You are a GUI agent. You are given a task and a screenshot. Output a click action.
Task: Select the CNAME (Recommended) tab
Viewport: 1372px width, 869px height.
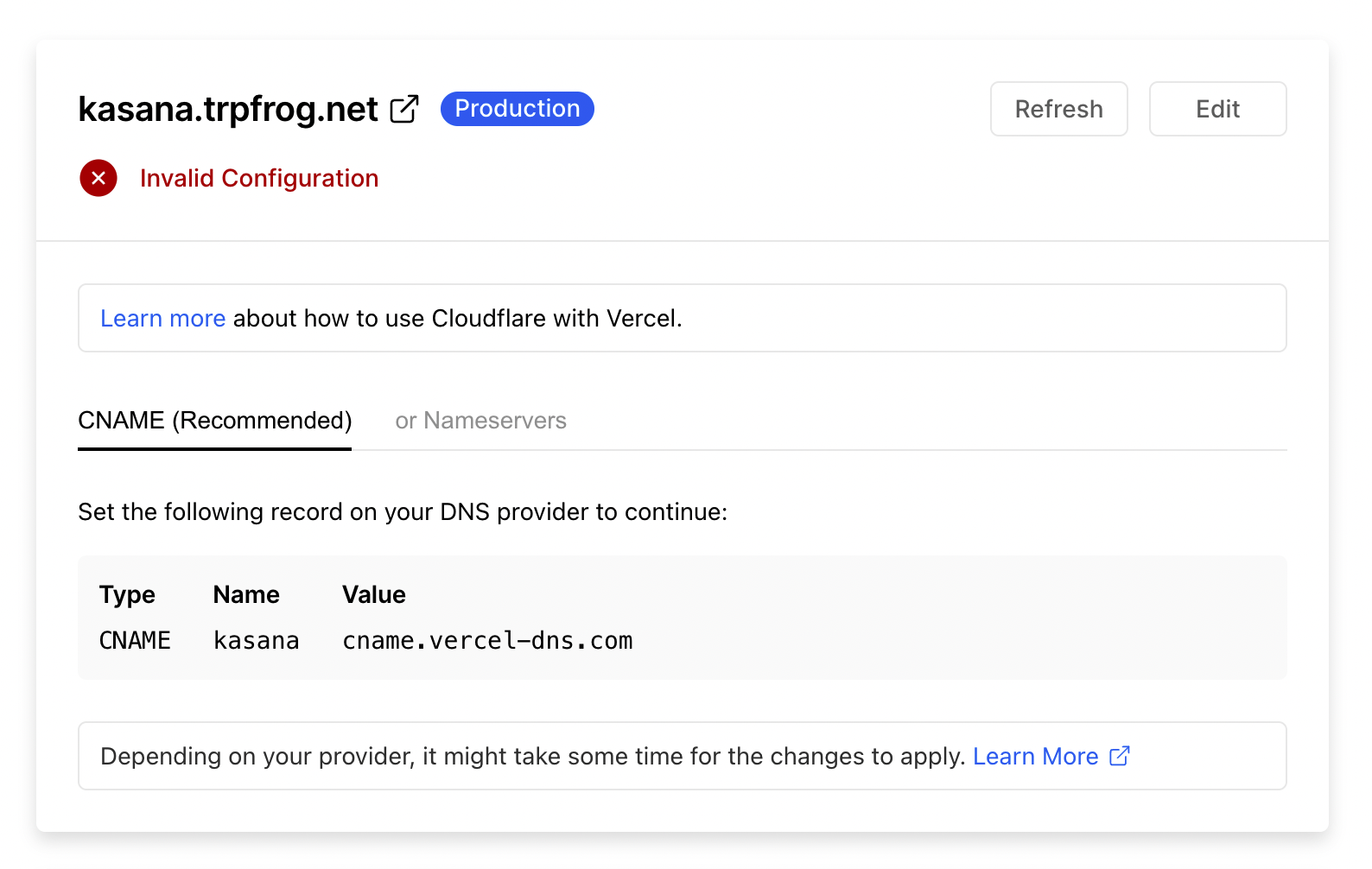click(215, 421)
